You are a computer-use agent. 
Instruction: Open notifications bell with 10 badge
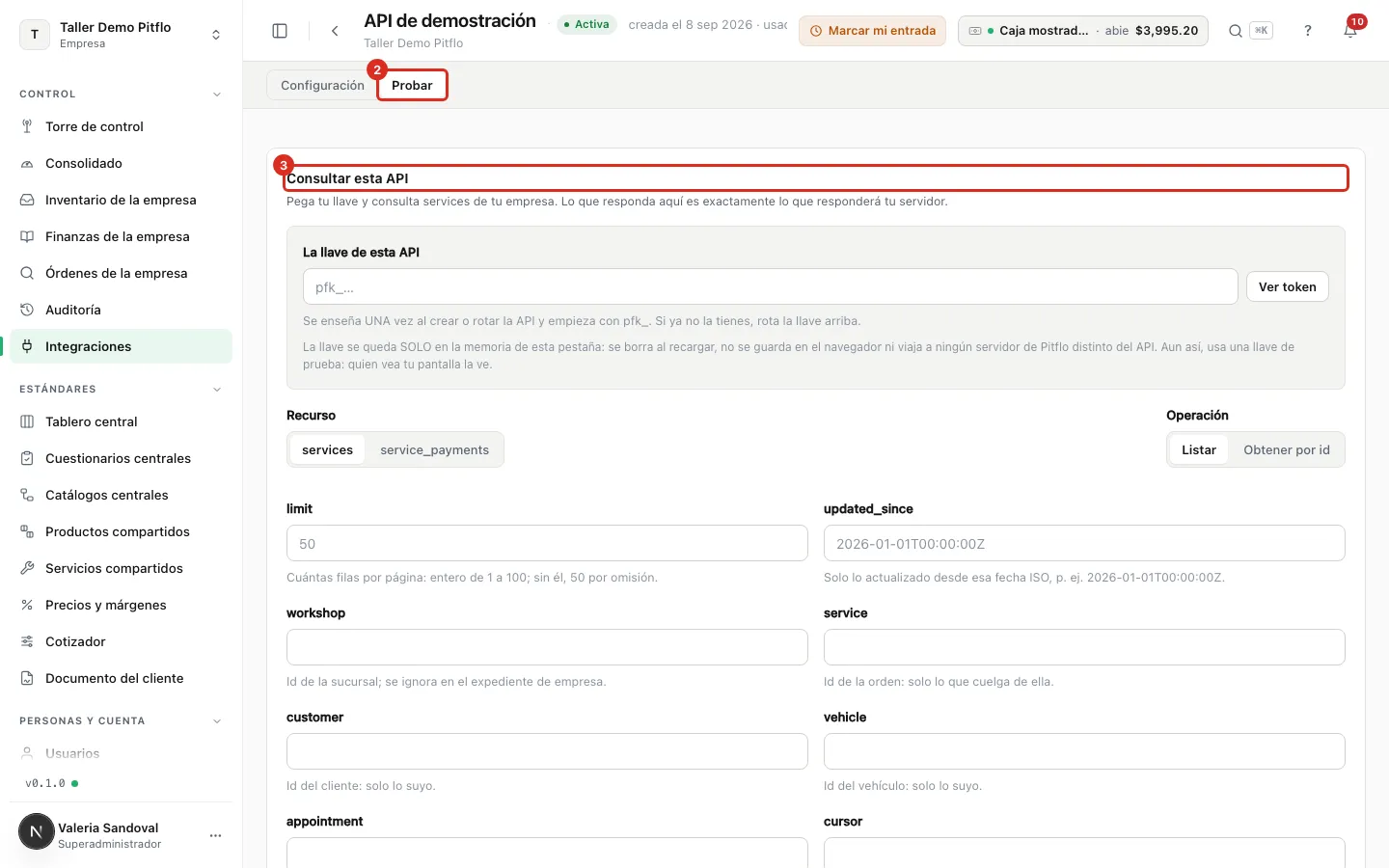(x=1350, y=31)
